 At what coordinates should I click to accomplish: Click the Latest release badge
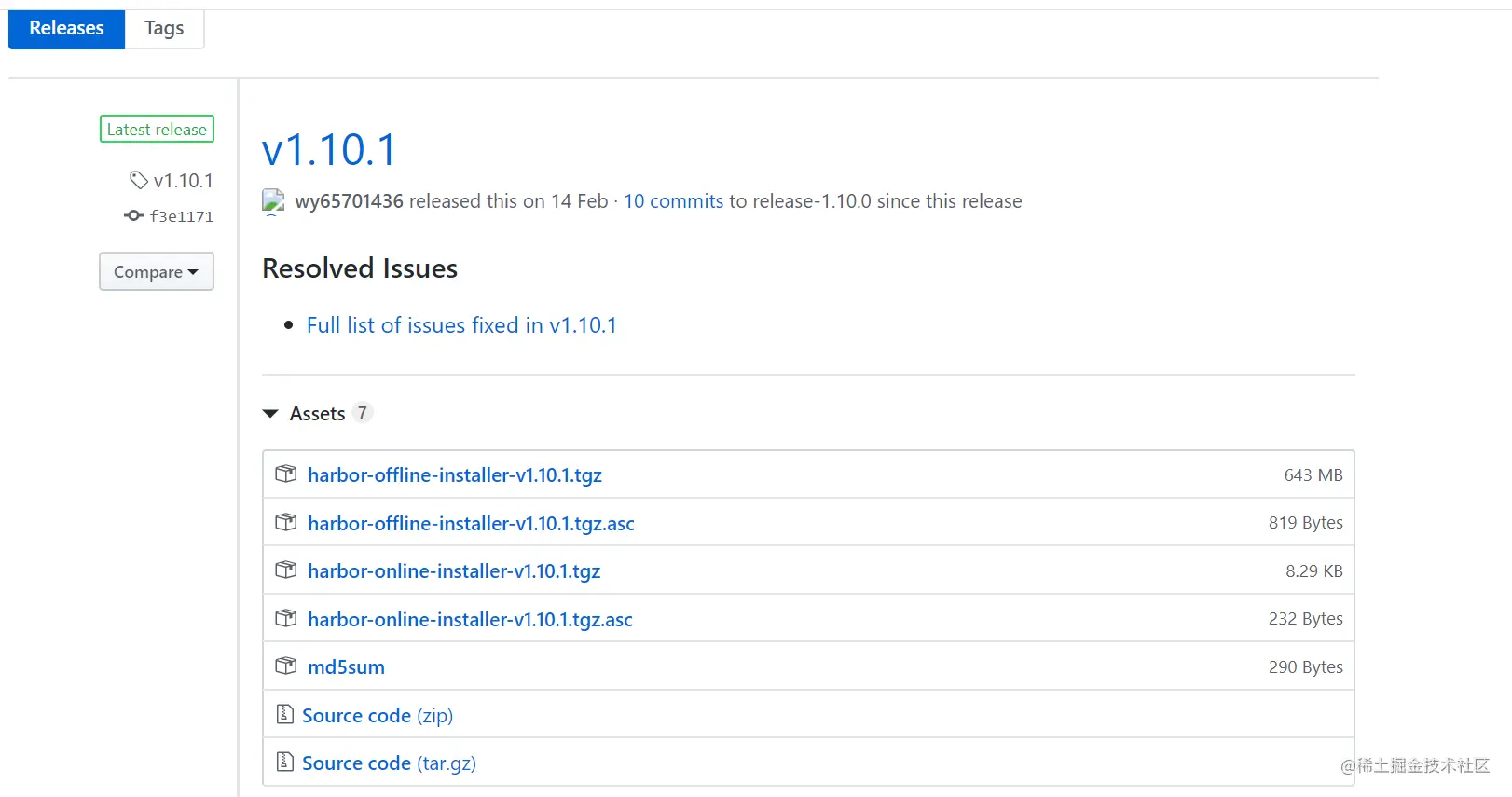[x=157, y=130]
